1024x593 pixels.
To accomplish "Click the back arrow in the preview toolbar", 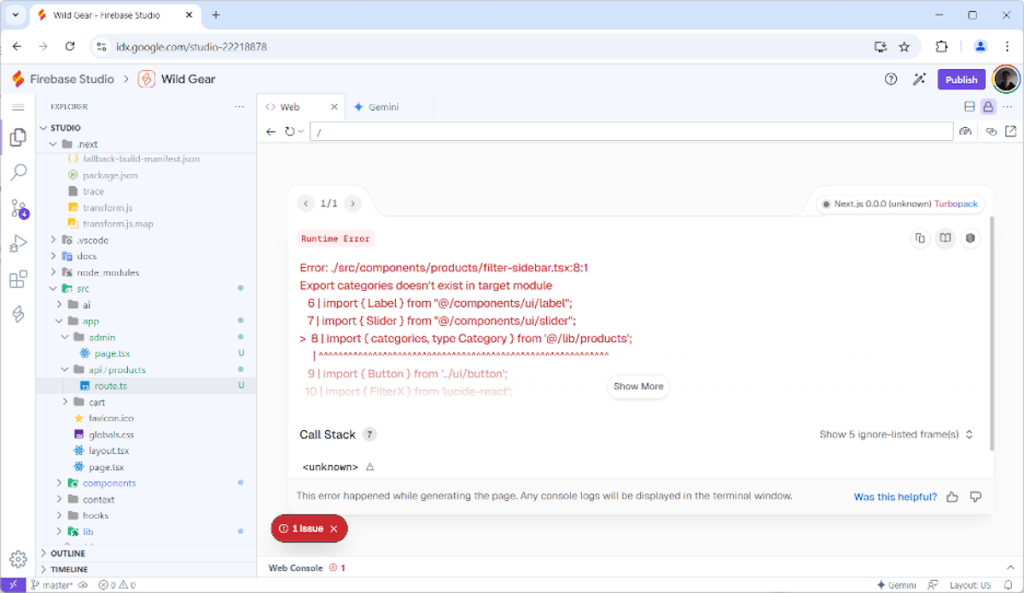I will click(269, 131).
